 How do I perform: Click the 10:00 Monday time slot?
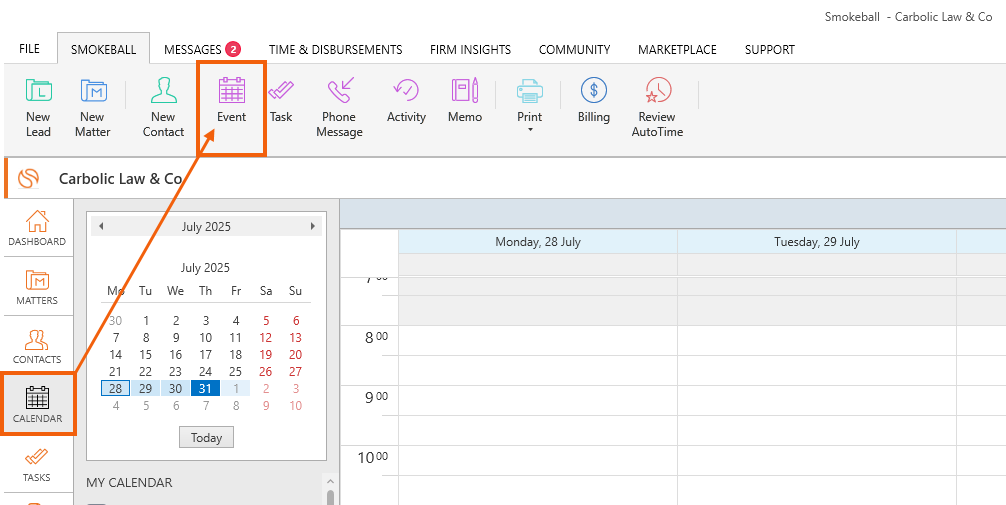(538, 461)
